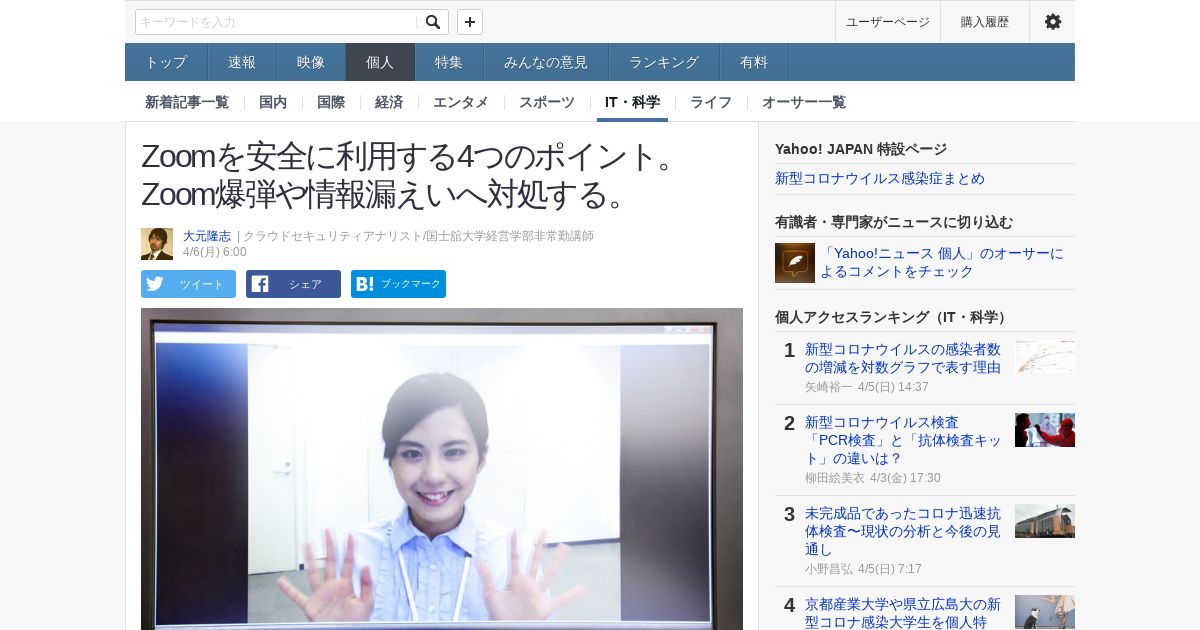Click the シェア button text
The image size is (1200, 630).
pyautogui.click(x=306, y=284)
